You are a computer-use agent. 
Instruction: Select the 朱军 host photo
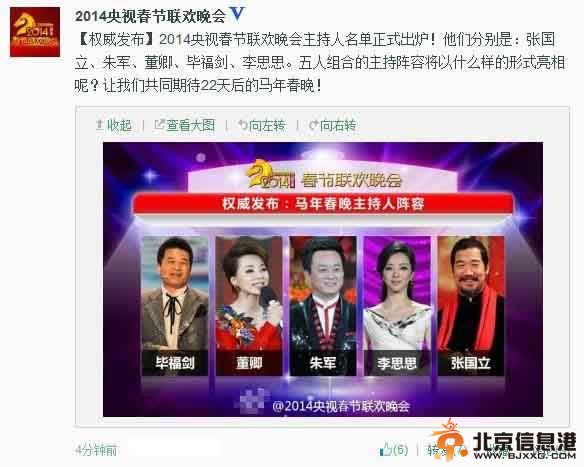pos(323,306)
